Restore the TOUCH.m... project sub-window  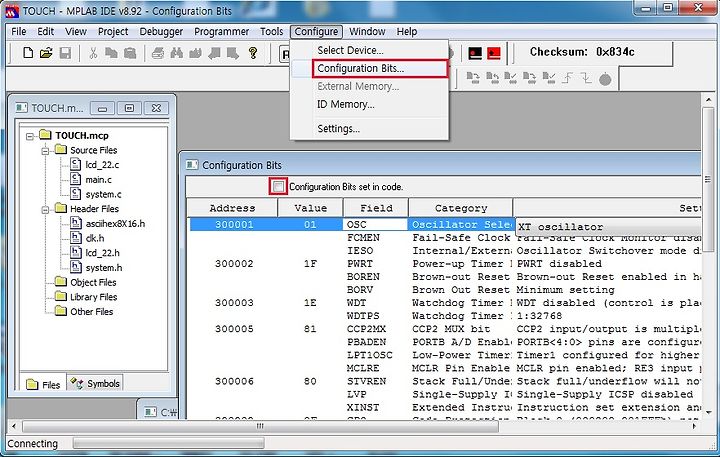point(129,108)
